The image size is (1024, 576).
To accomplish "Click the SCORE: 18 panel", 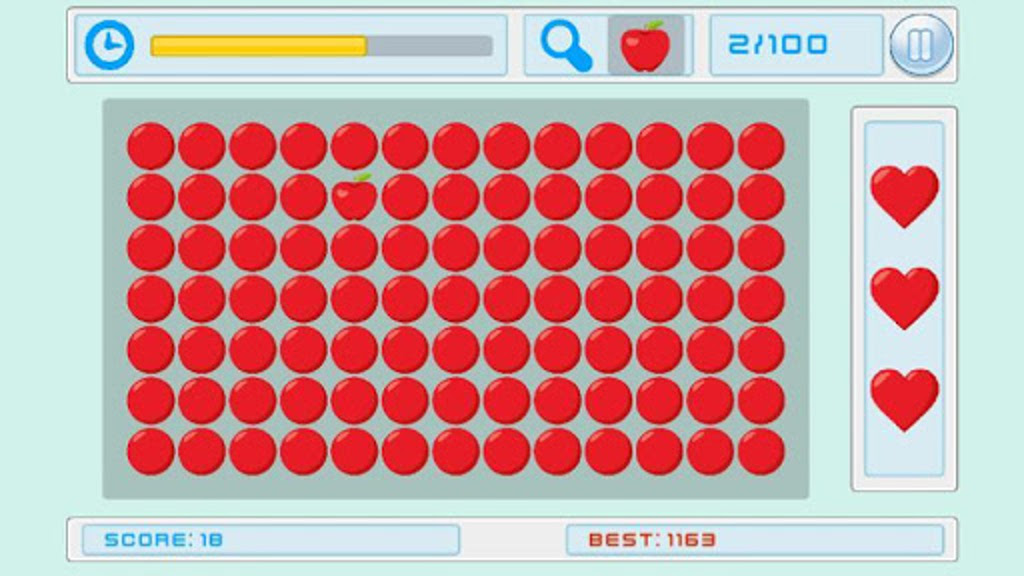I will coord(271,539).
